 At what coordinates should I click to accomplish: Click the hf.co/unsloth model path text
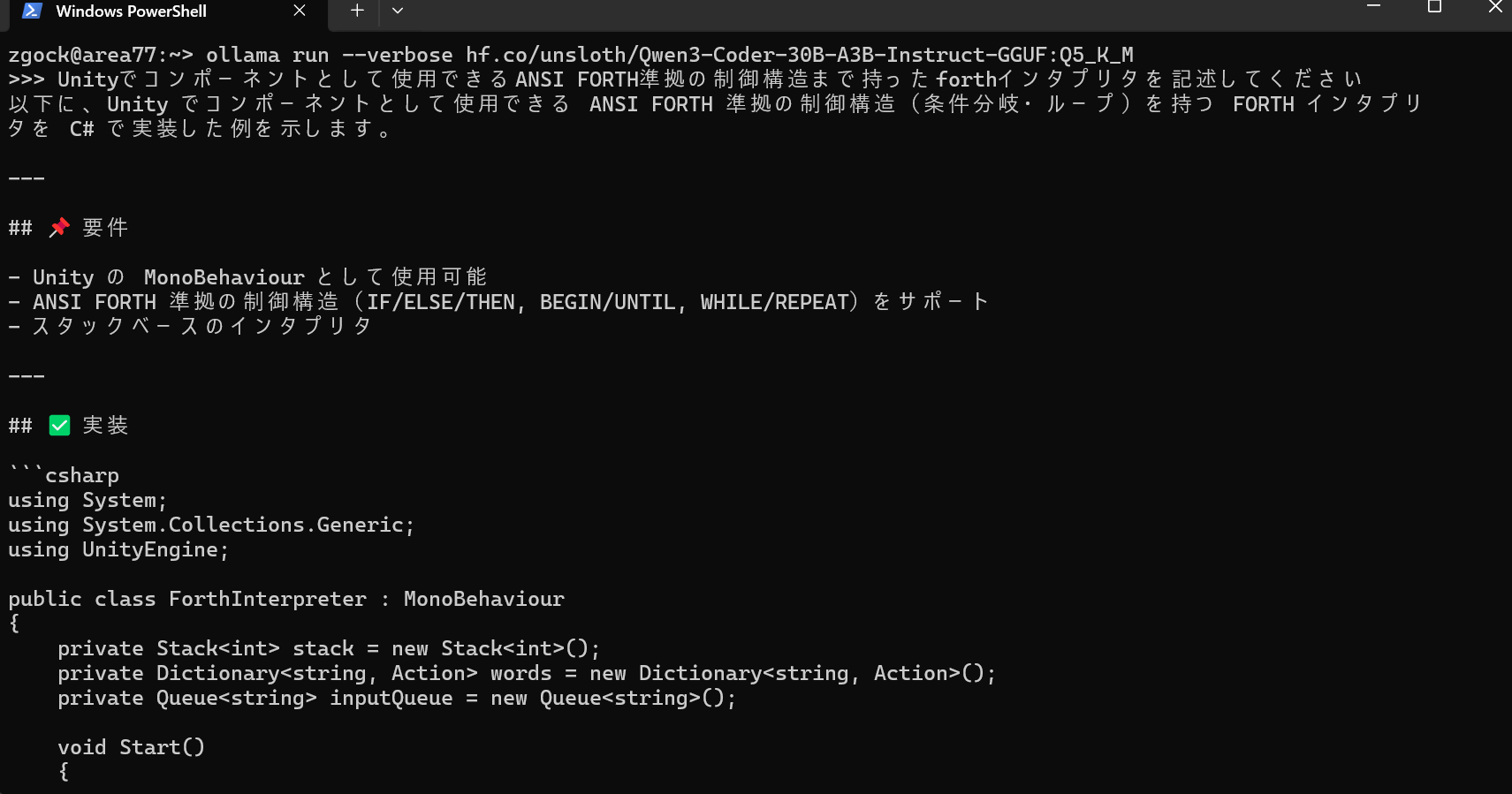[799, 55]
